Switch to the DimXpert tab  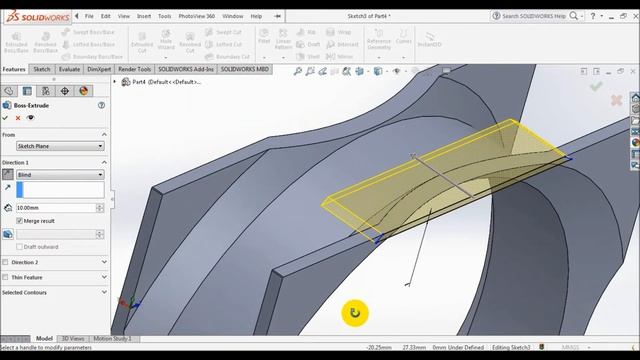[x=99, y=69]
